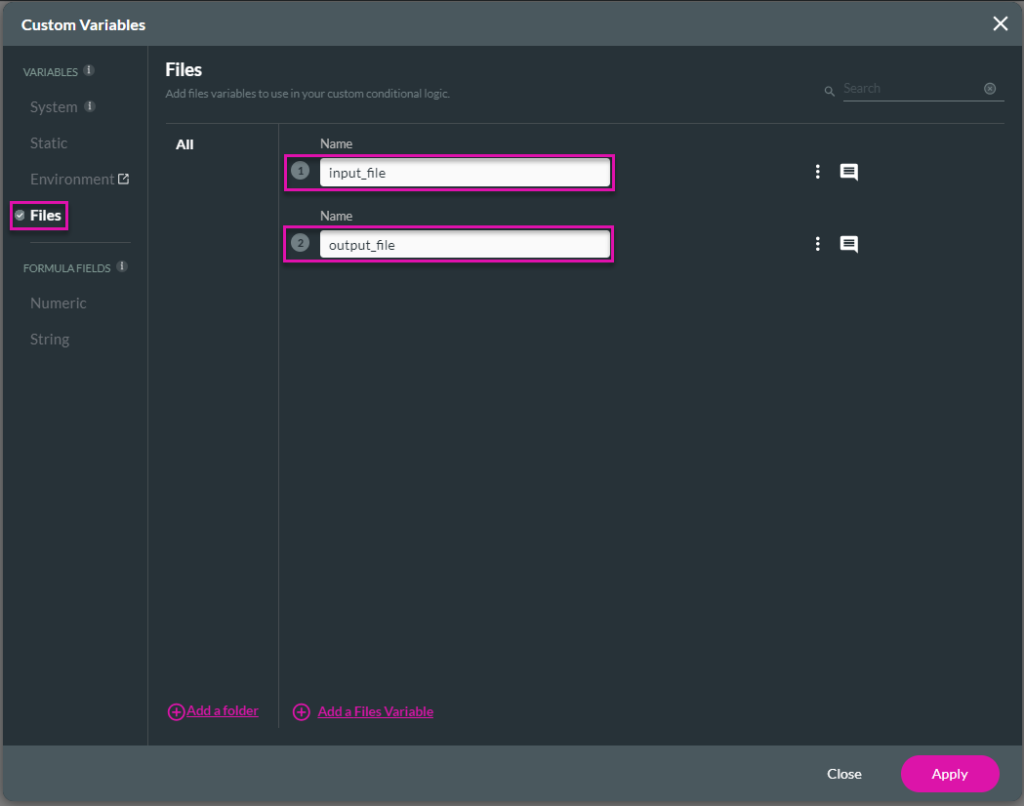
Task: Click the external link icon beside Environment
Action: coord(124,179)
